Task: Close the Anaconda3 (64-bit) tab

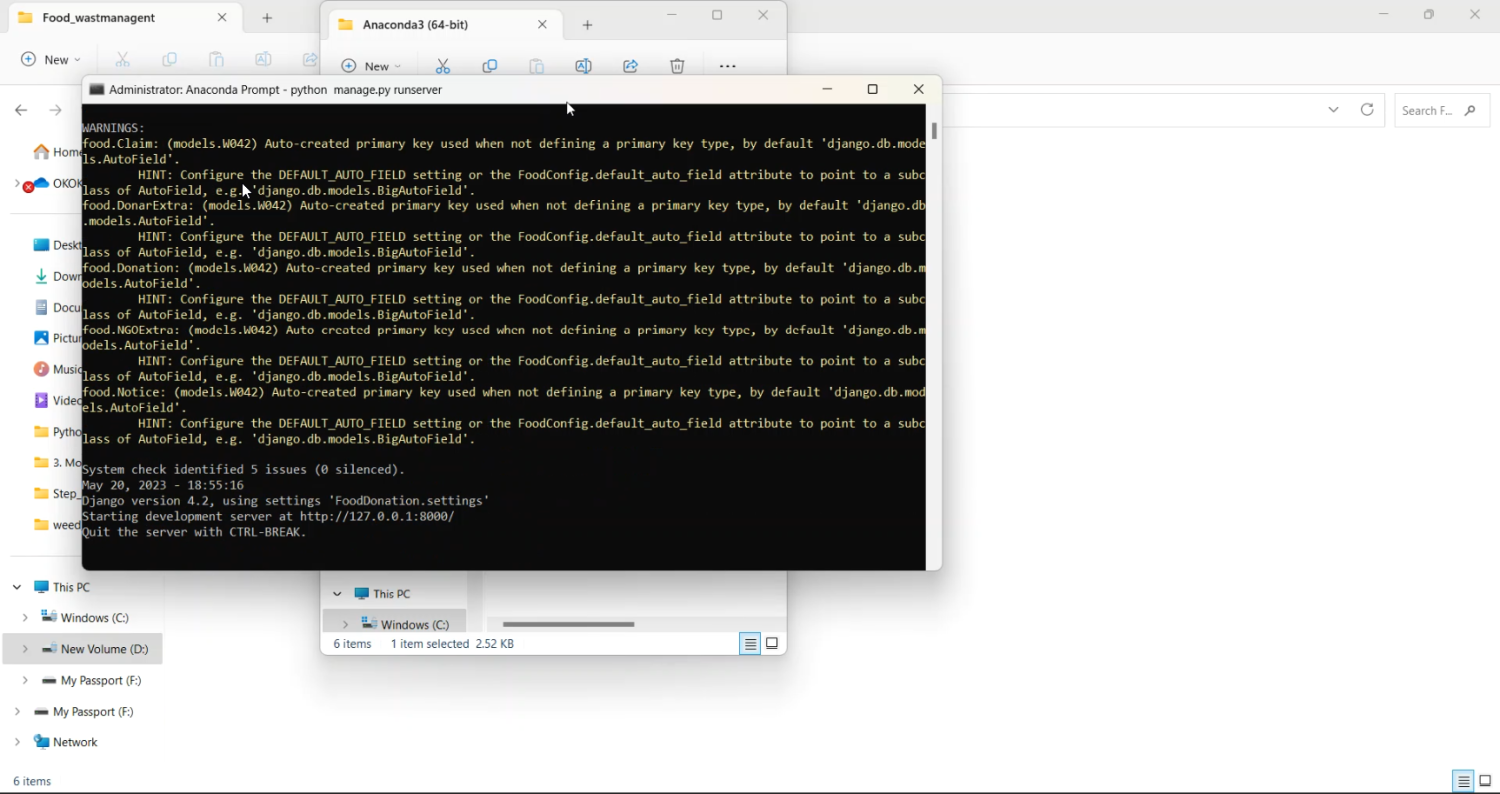Action: 542,25
